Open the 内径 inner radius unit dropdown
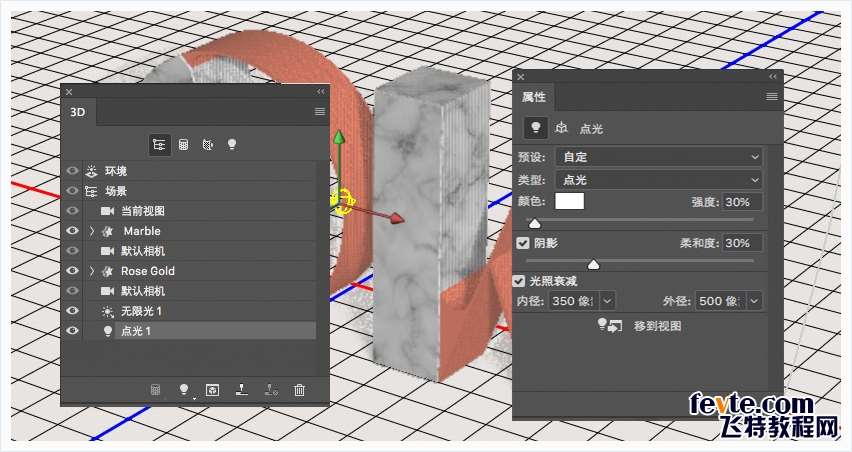Viewport: 852px width, 452px height. [x=607, y=300]
